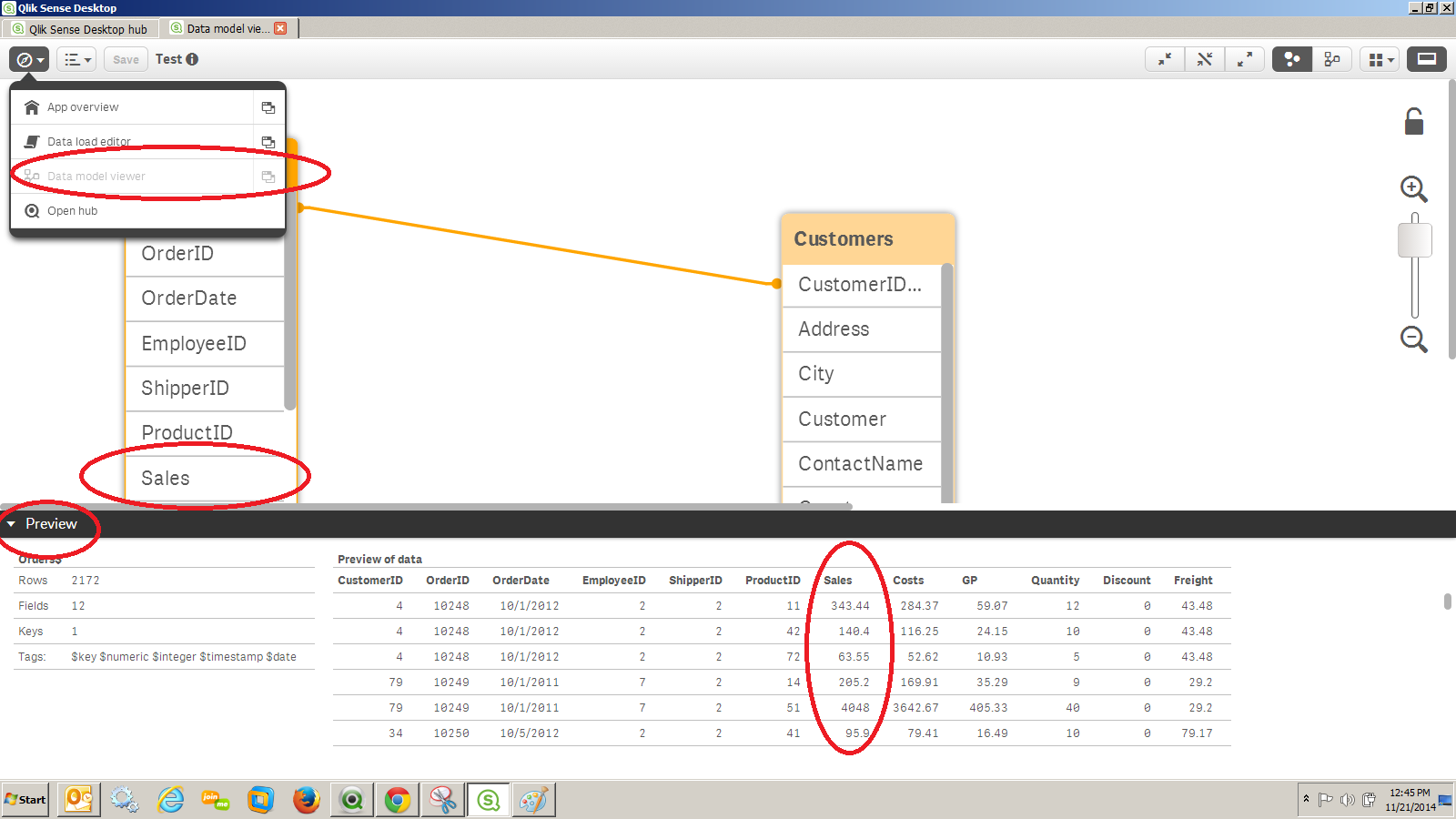1456x819 pixels.
Task: Collapse the Preview panel triangle
Action: coord(11,524)
